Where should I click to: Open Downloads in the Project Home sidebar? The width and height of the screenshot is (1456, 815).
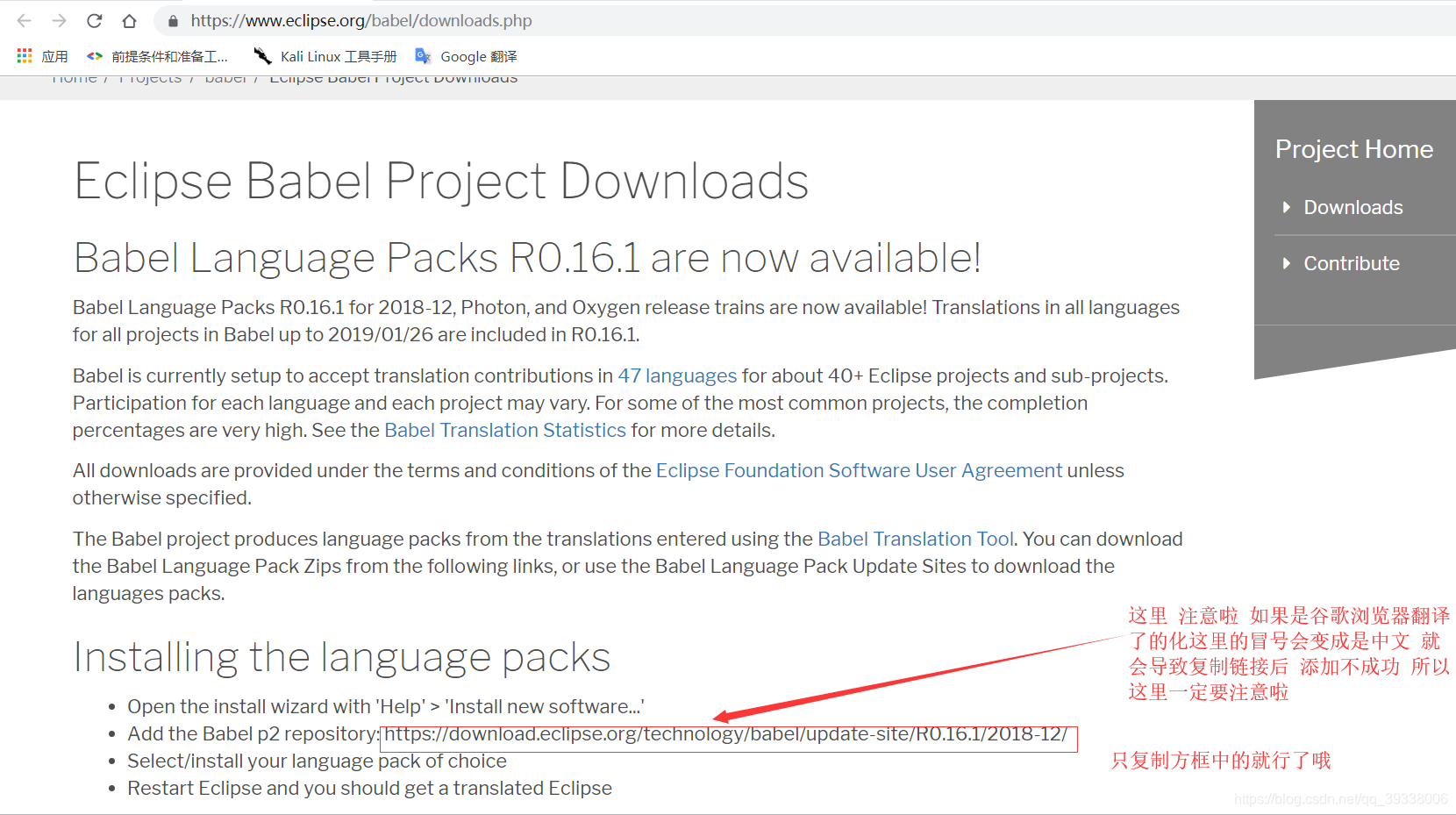coord(1353,207)
